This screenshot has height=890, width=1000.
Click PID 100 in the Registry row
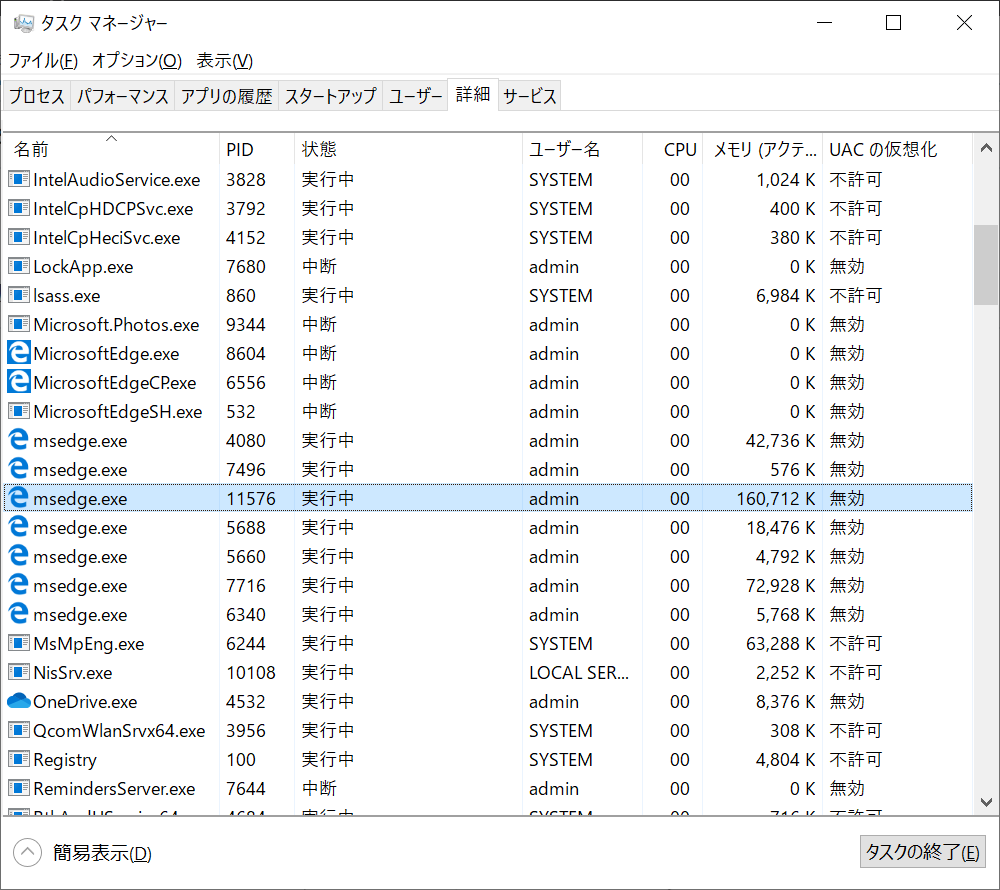point(240,760)
